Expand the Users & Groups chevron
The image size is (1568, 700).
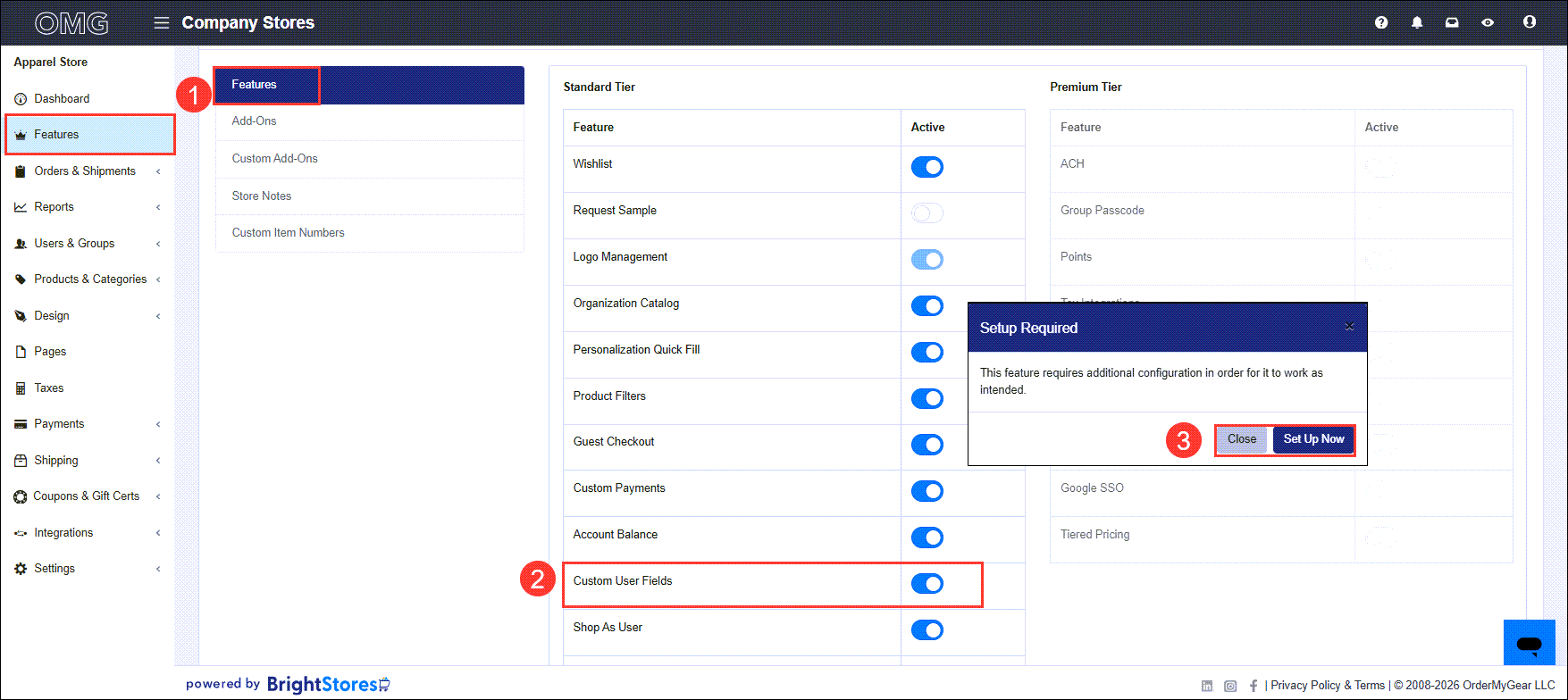pos(158,244)
